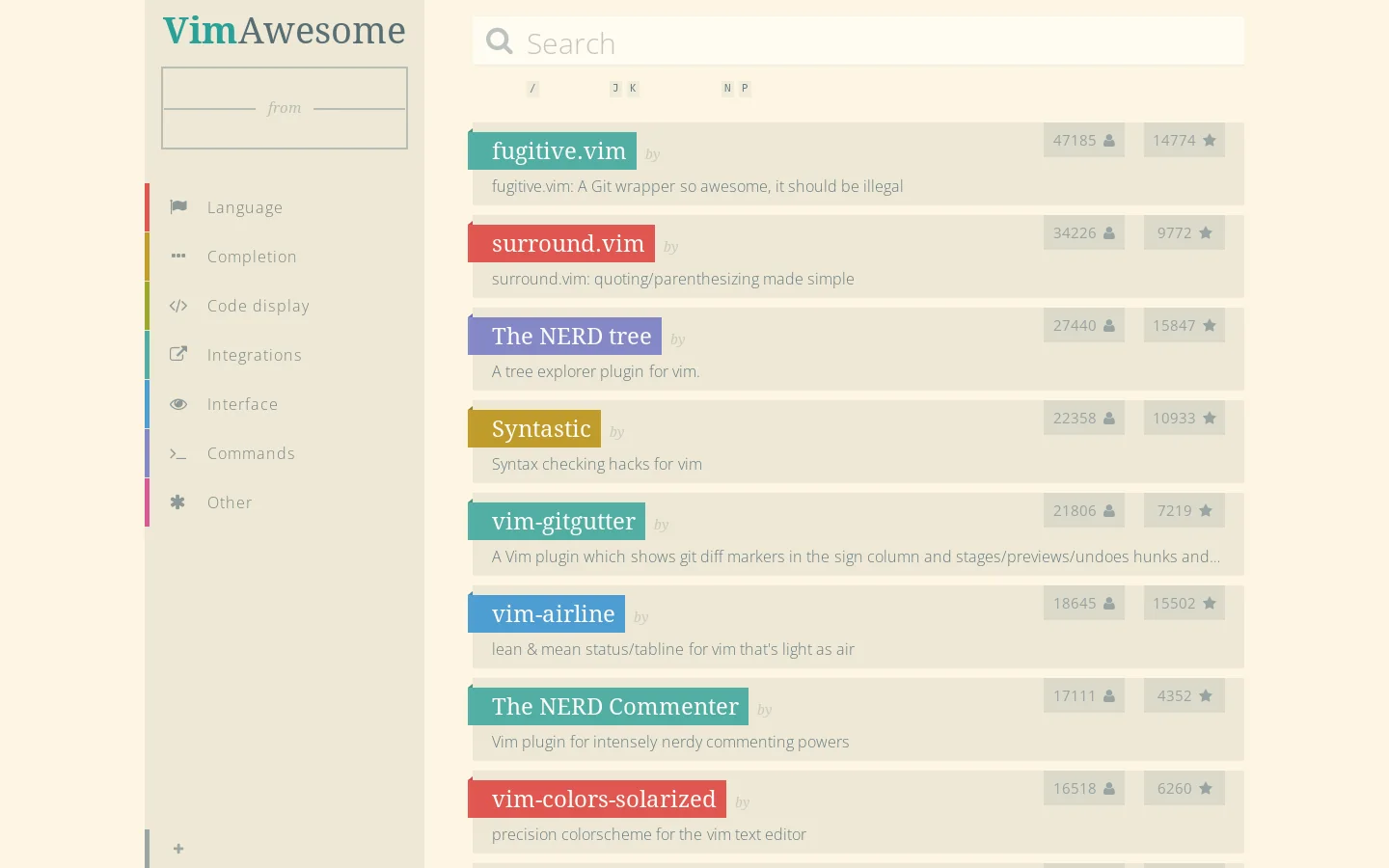Open the vim-airline plugin page
This screenshot has height=868, width=1389.
(x=547, y=613)
